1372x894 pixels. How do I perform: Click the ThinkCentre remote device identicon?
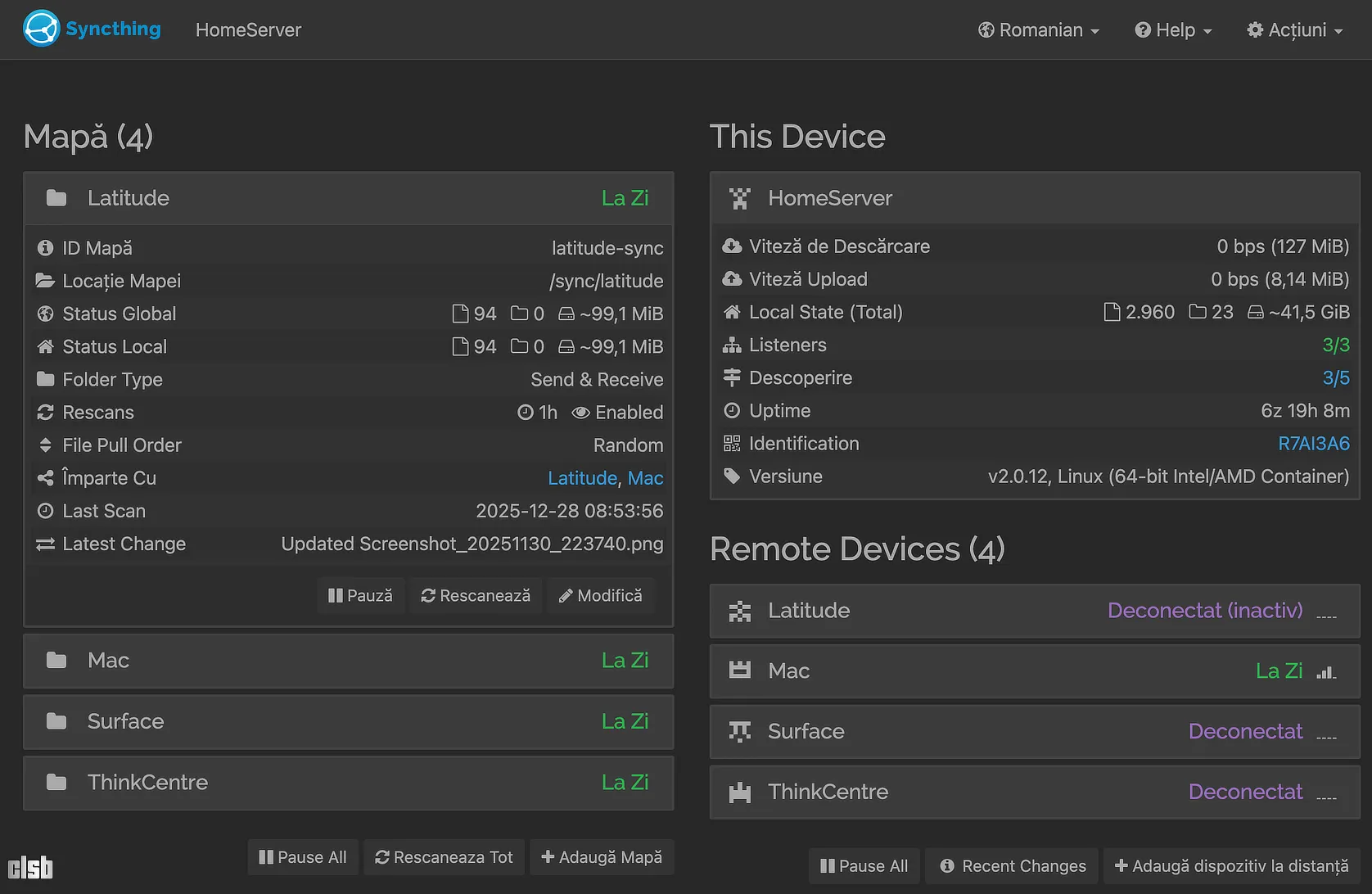coord(740,792)
